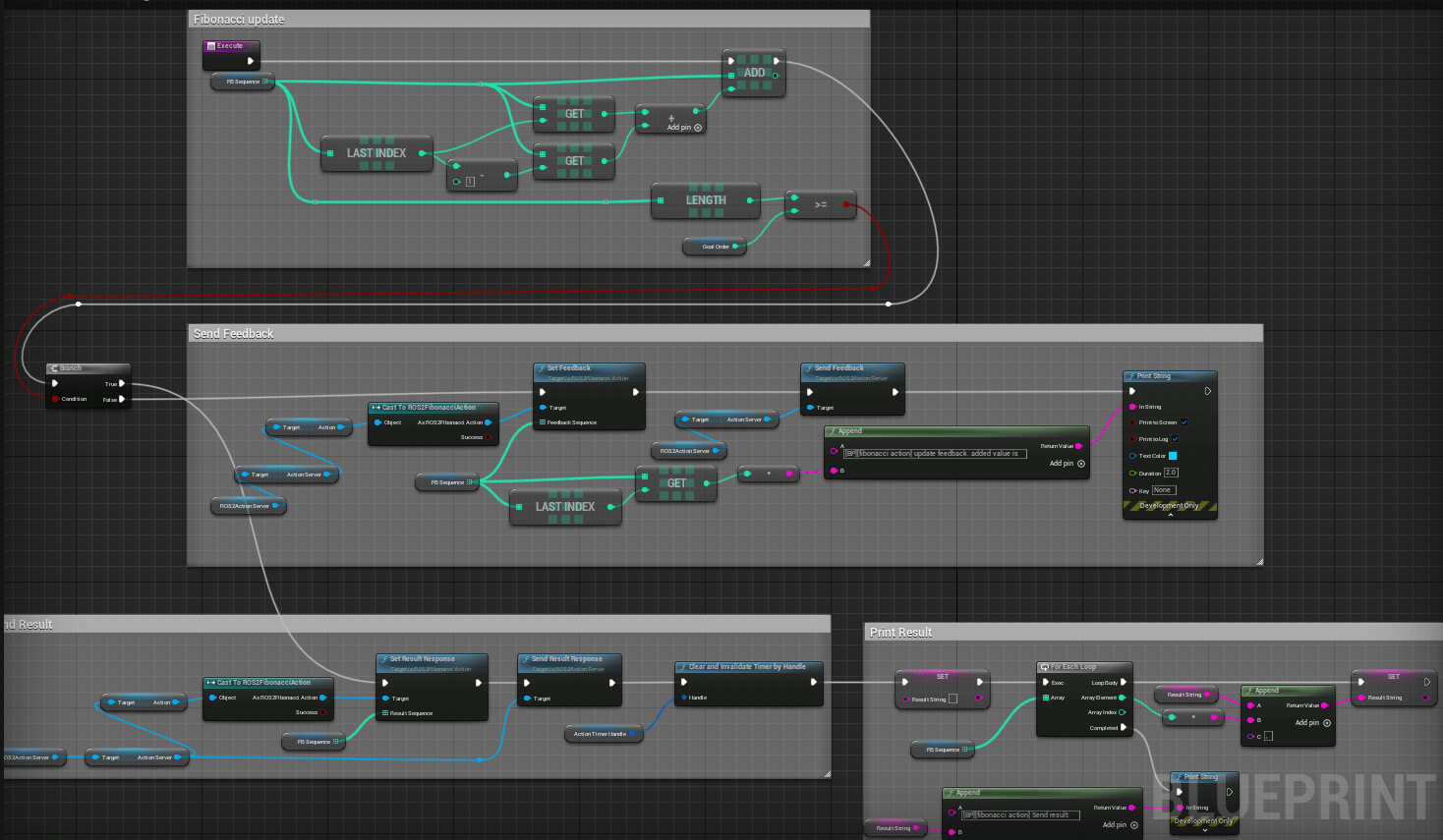Image resolution: width=1443 pixels, height=840 pixels.
Task: Click the ADD node's input exec pin
Action: (x=731, y=61)
